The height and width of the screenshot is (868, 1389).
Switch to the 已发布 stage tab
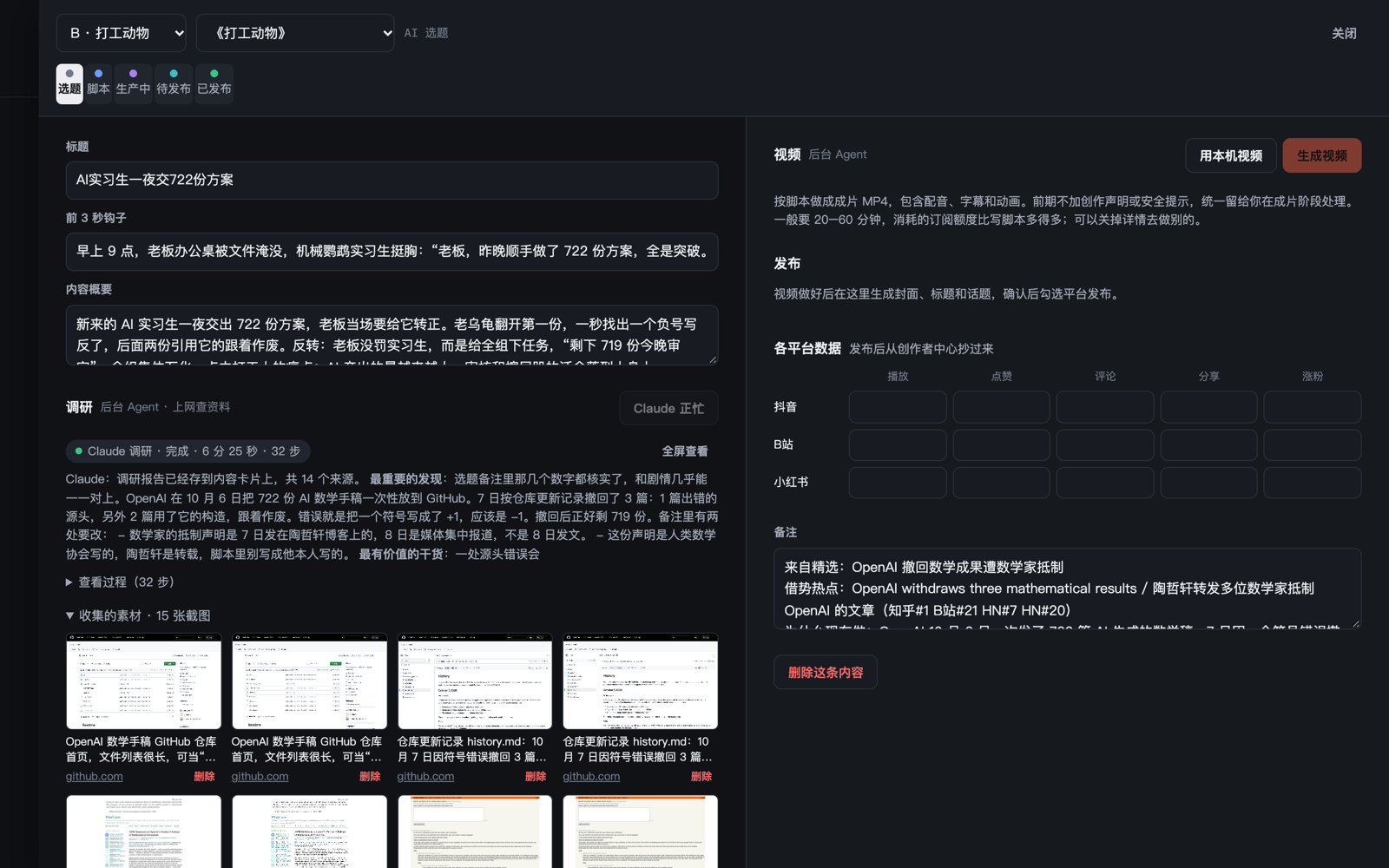[214, 84]
